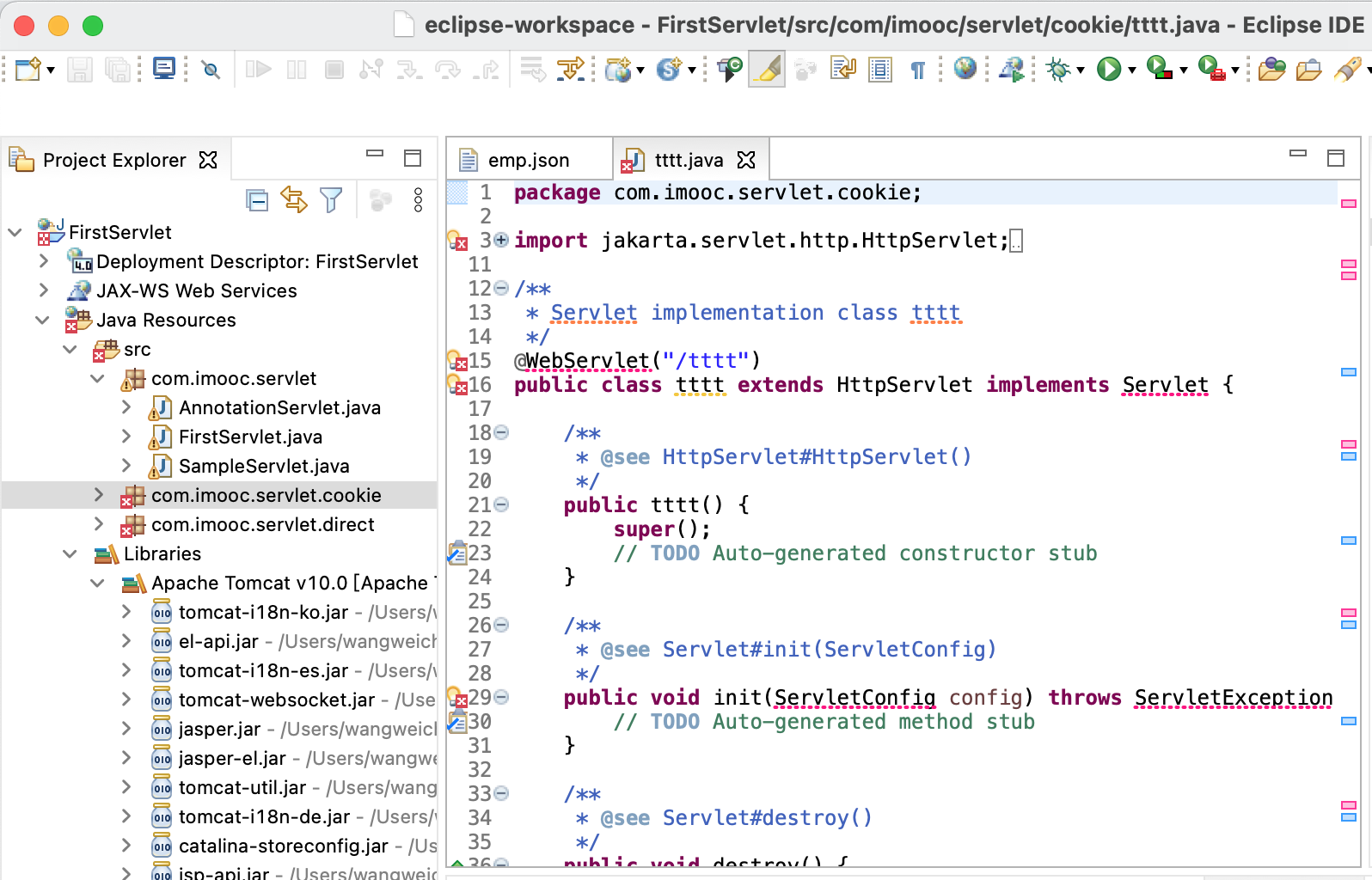Collapse All in Project Explorer
This screenshot has width=1372, height=880.
pos(256,200)
